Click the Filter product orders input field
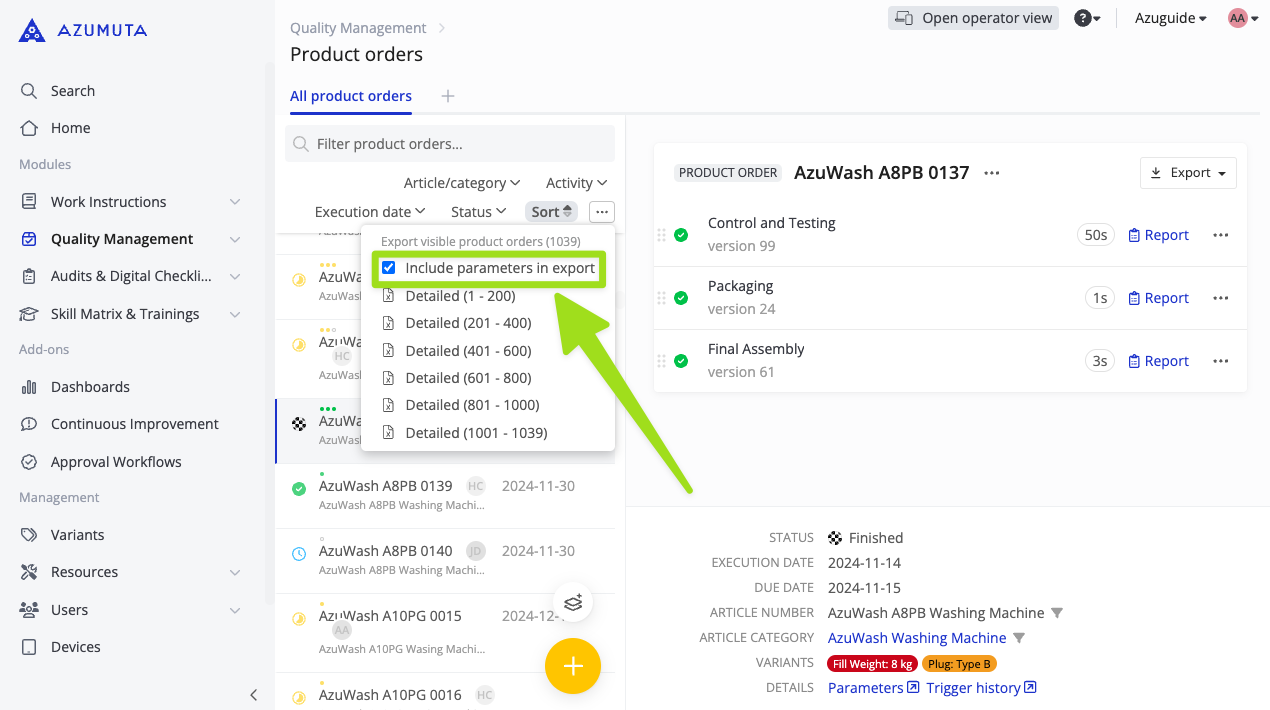This screenshot has height=710, width=1270. pyautogui.click(x=460, y=144)
